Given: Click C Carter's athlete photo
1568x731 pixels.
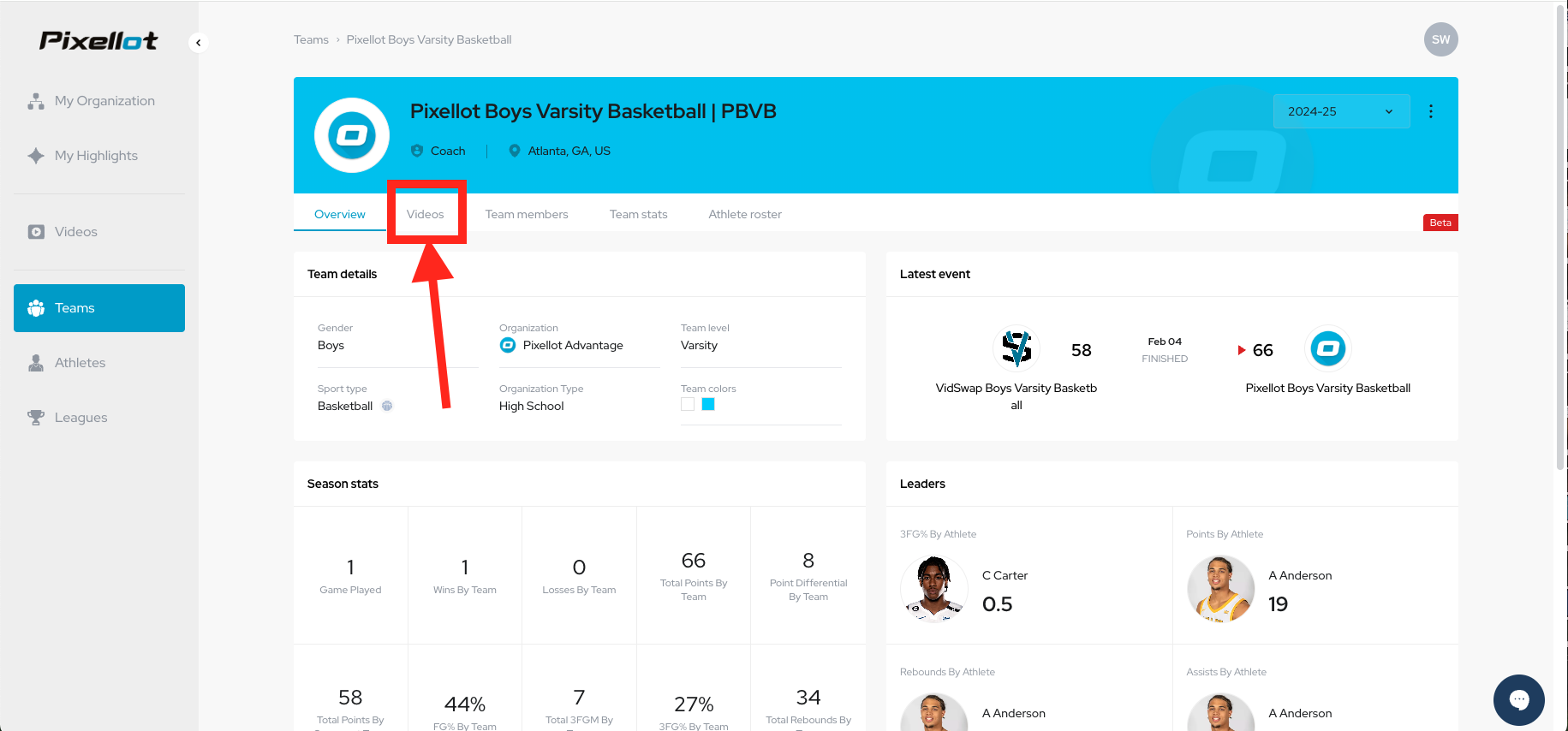Looking at the screenshot, I should click(934, 589).
